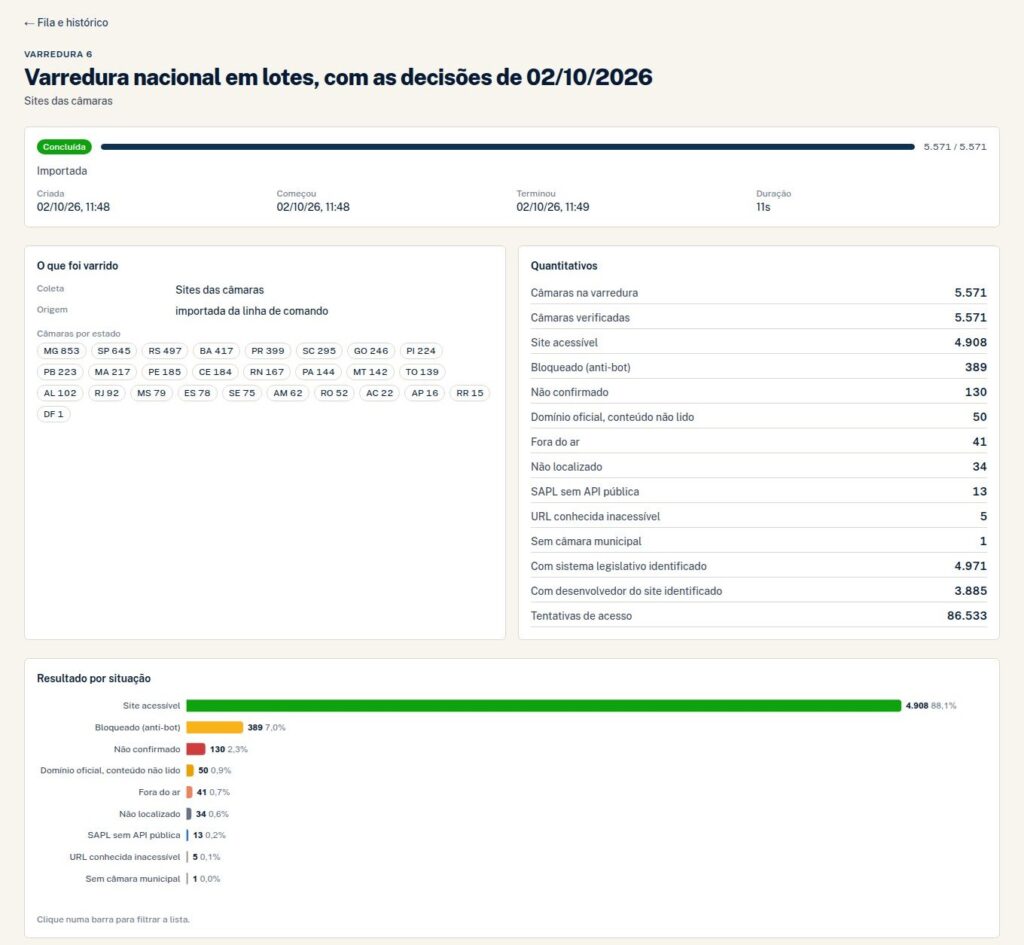Viewport: 1024px width, 945px height.
Task: Select the PI 224 state chip
Action: pyautogui.click(x=421, y=351)
